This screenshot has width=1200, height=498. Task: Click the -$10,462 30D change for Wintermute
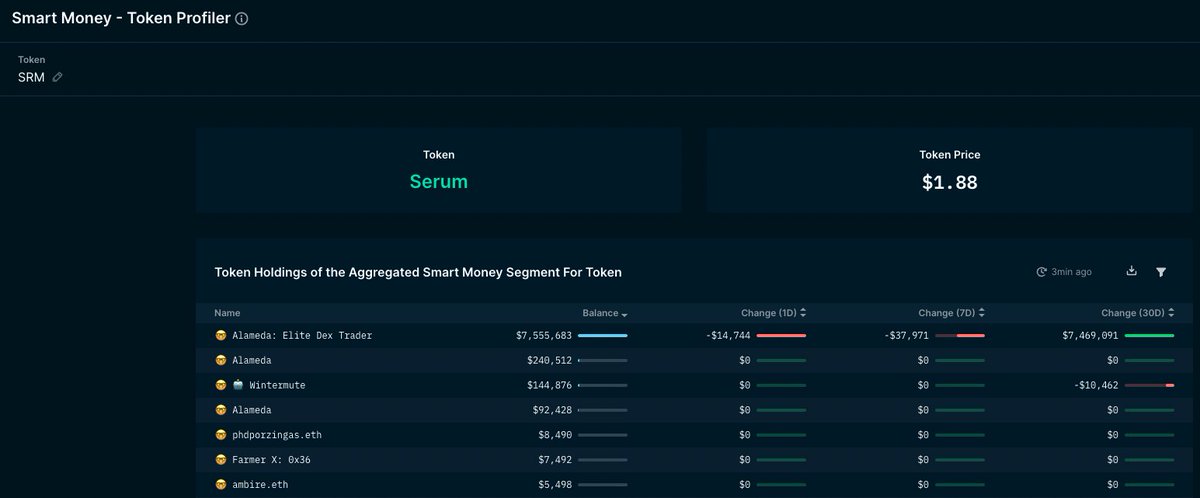1096,385
